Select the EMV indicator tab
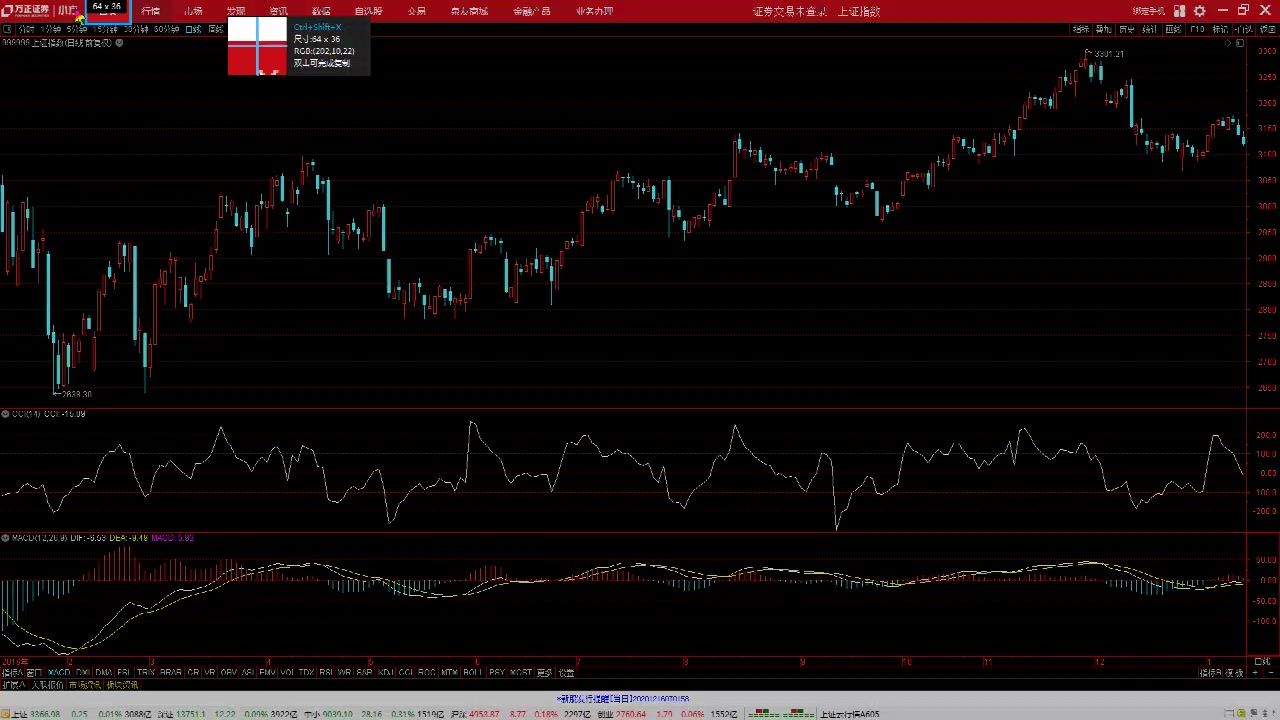Viewport: 1280px width, 720px height. [x=267, y=672]
